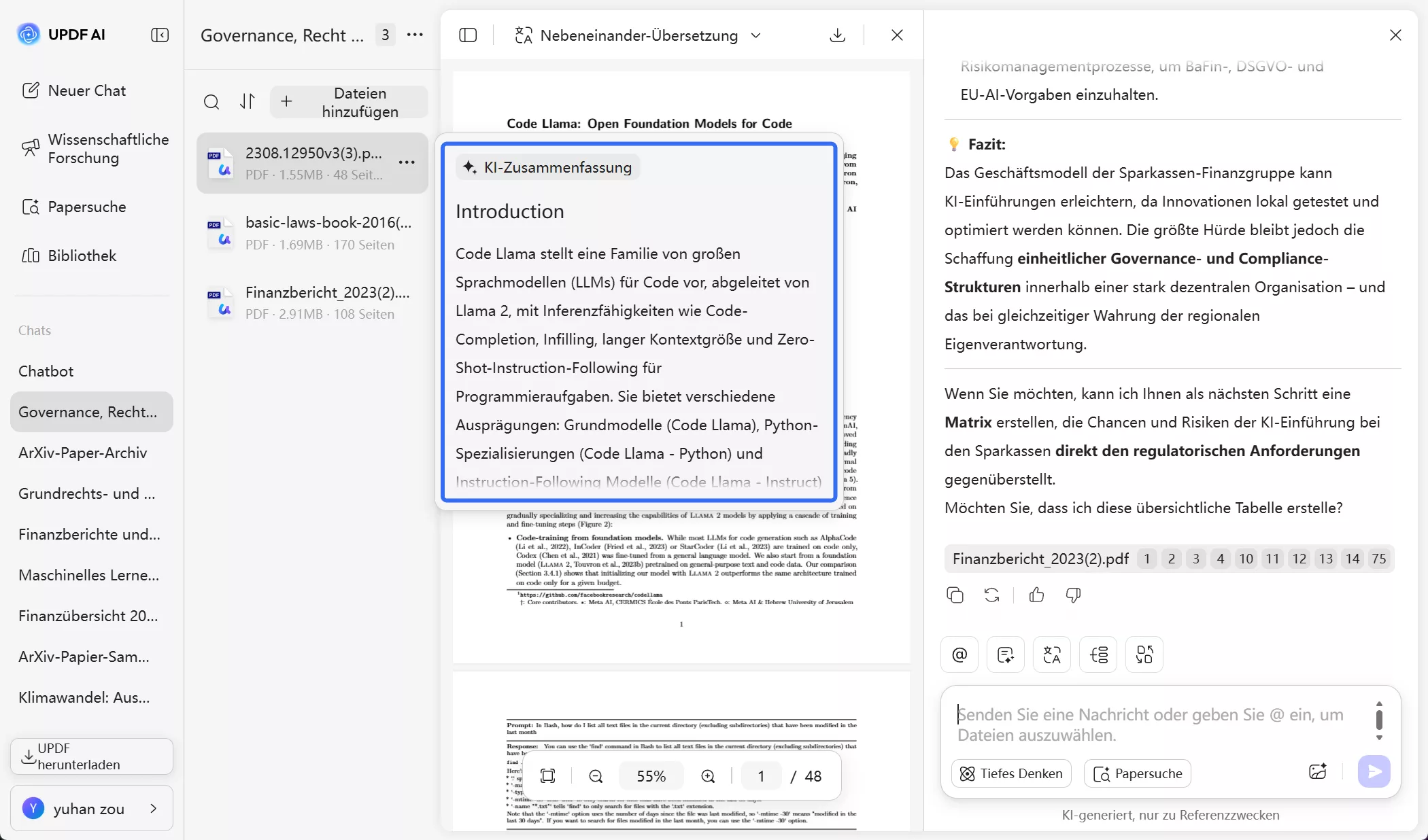Expand the yuhan zou profile menu
The image size is (1428, 840).
[x=153, y=809]
